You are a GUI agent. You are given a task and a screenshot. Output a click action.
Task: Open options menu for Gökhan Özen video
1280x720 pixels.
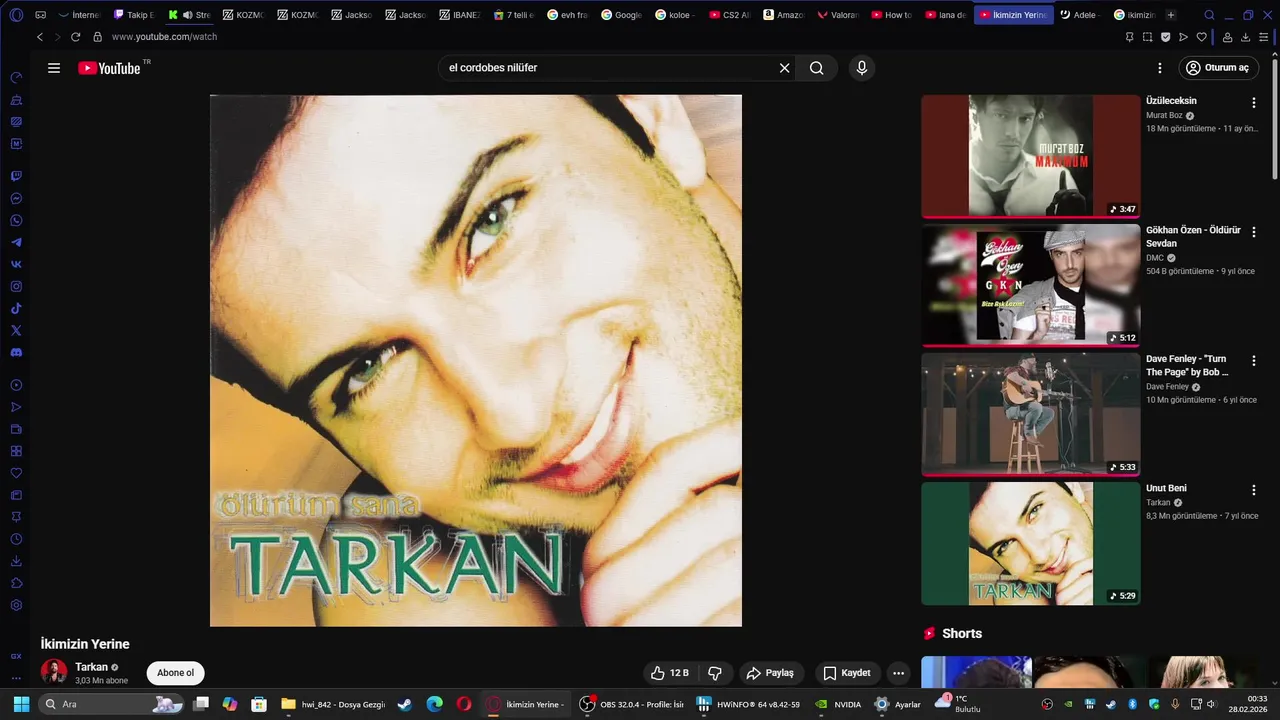[1254, 232]
